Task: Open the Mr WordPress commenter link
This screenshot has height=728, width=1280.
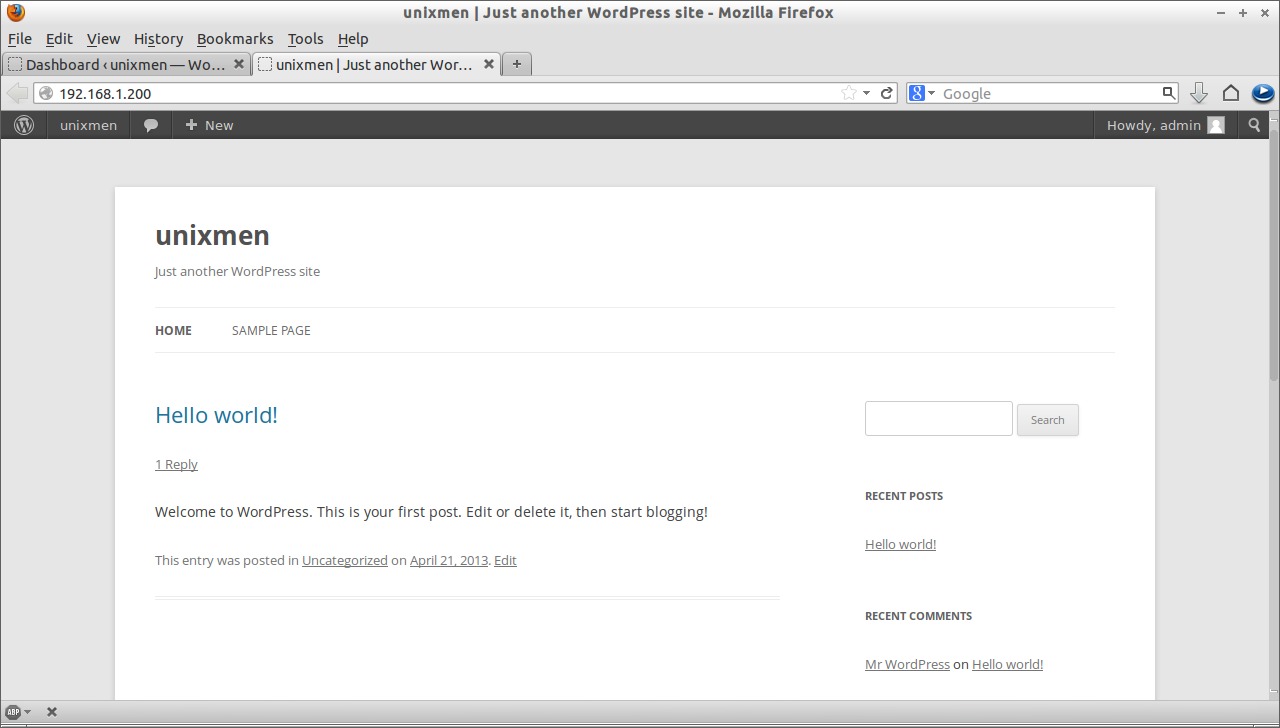Action: click(x=907, y=664)
